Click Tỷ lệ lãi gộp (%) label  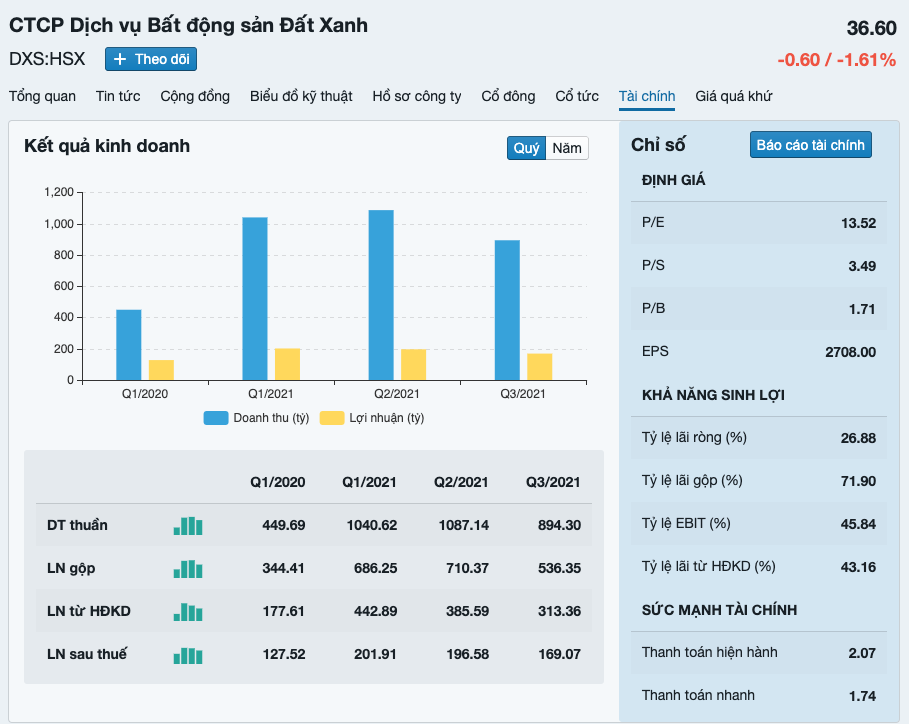click(x=692, y=481)
